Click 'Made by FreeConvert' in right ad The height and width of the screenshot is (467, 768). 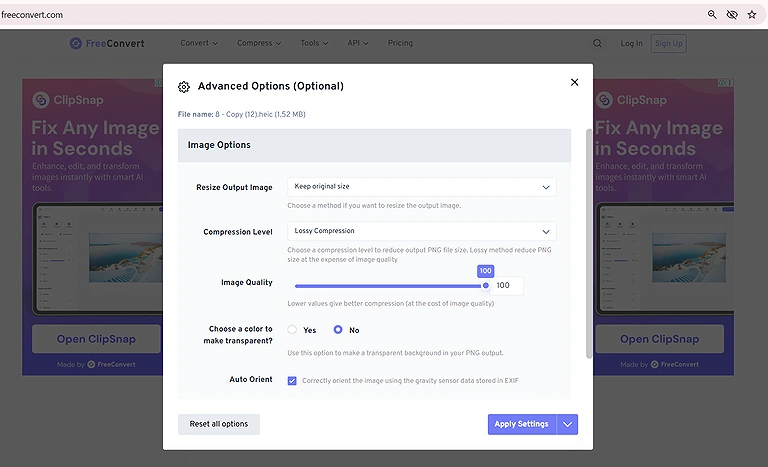click(659, 365)
